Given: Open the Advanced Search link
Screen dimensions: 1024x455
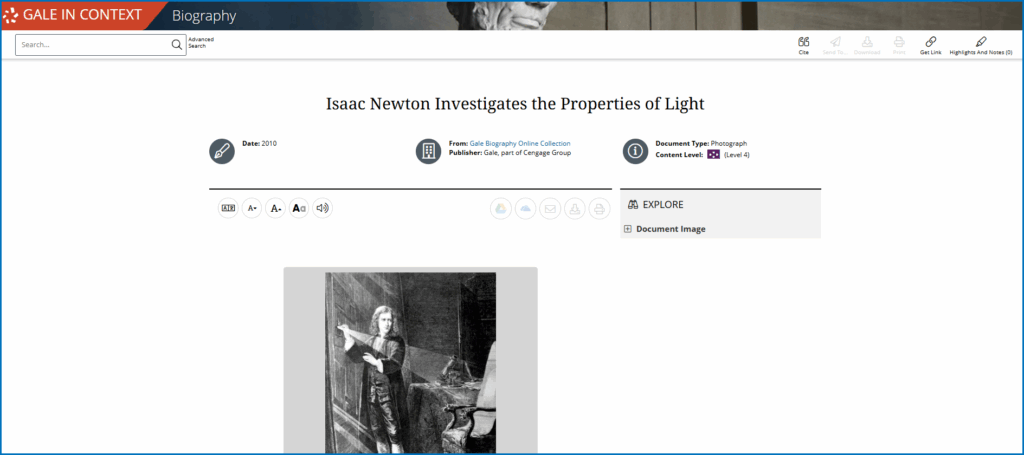Looking at the screenshot, I should coord(201,43).
